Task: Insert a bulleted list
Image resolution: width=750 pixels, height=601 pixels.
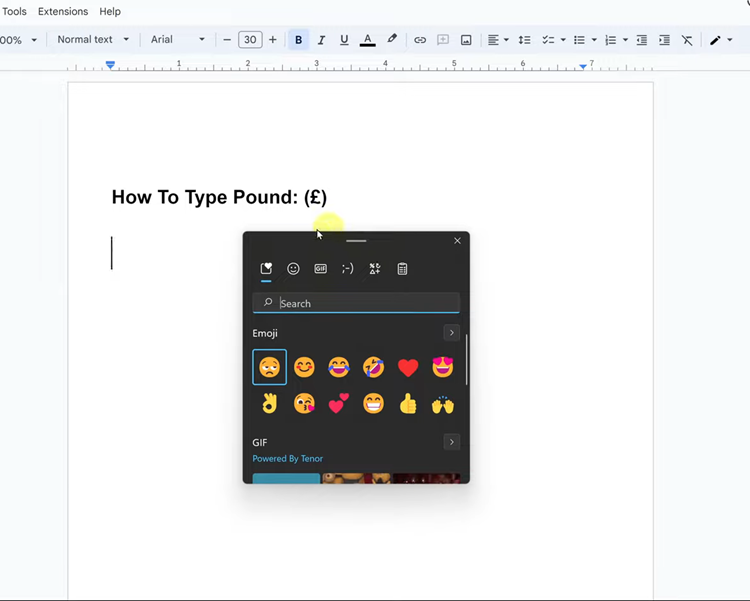Action: (579, 40)
